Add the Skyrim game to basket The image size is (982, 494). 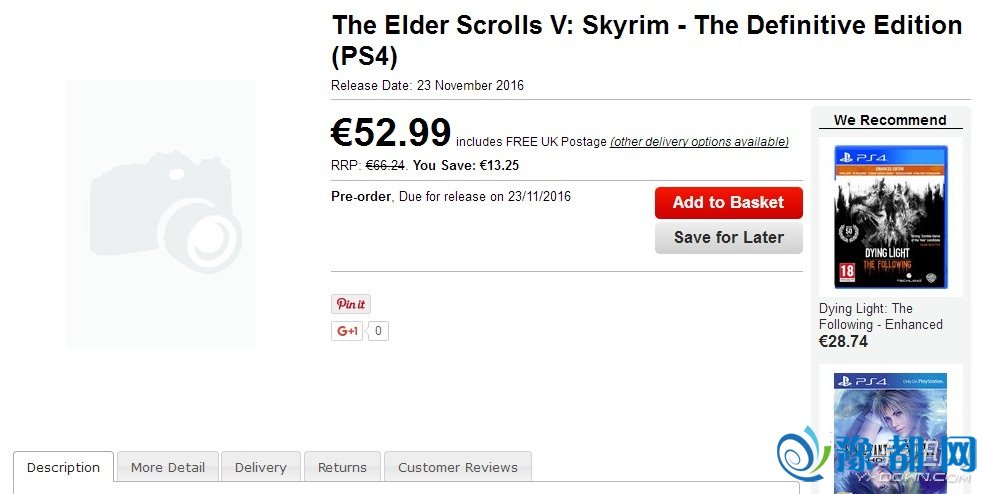pyautogui.click(x=728, y=202)
